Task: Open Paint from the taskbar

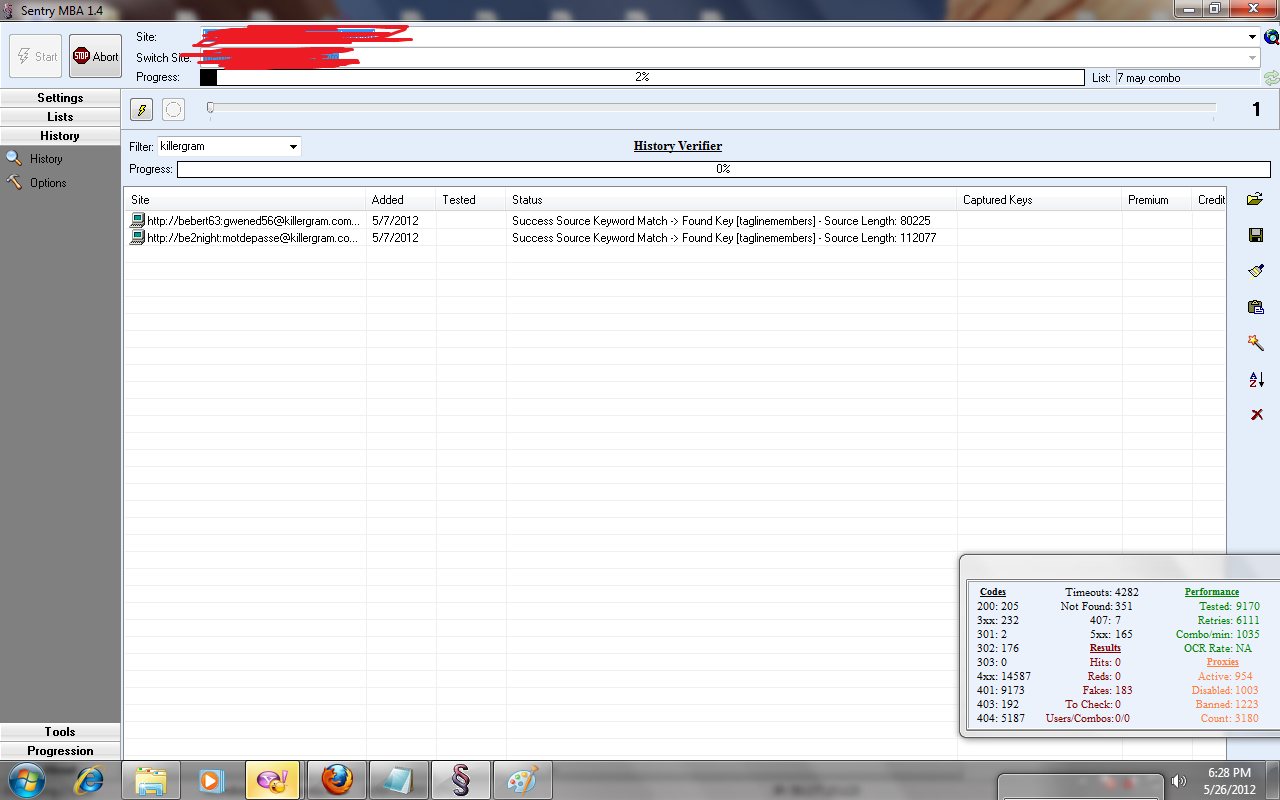Action: click(523, 780)
